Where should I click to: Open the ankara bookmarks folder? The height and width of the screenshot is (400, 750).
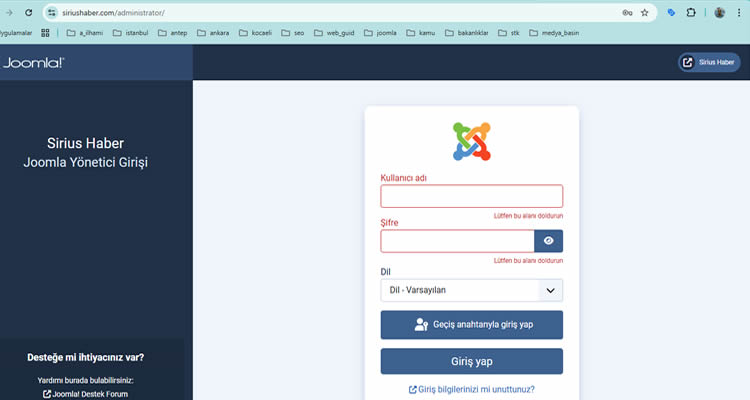tap(213, 33)
